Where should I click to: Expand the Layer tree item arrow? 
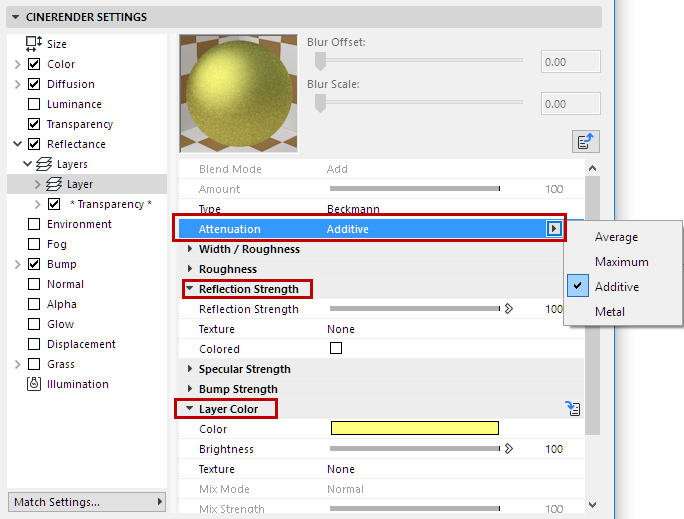(x=38, y=184)
